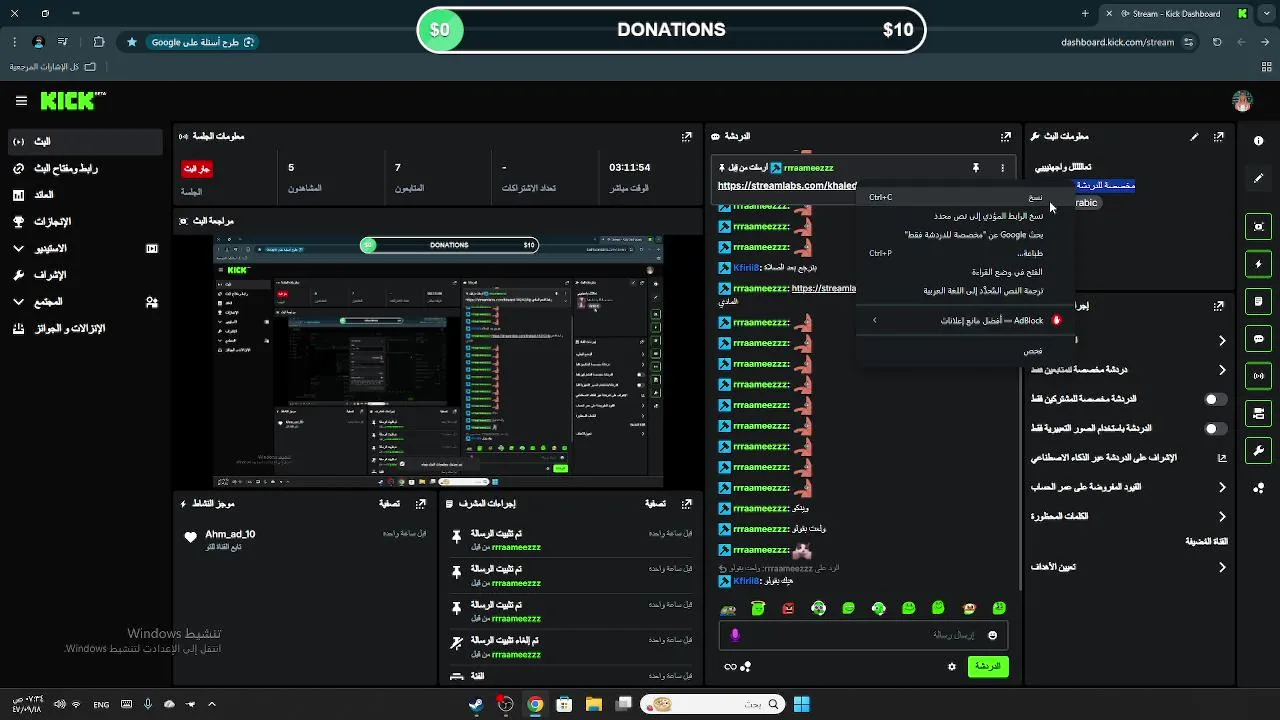Click the stream preview thumbnail
The width and height of the screenshot is (1280, 720).
[x=438, y=360]
